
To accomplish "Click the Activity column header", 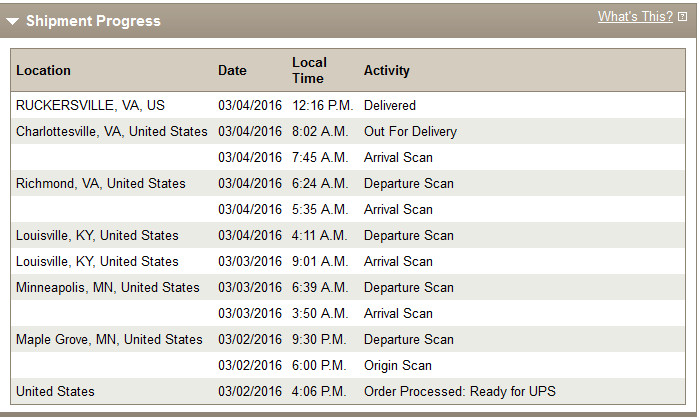I will 387,70.
